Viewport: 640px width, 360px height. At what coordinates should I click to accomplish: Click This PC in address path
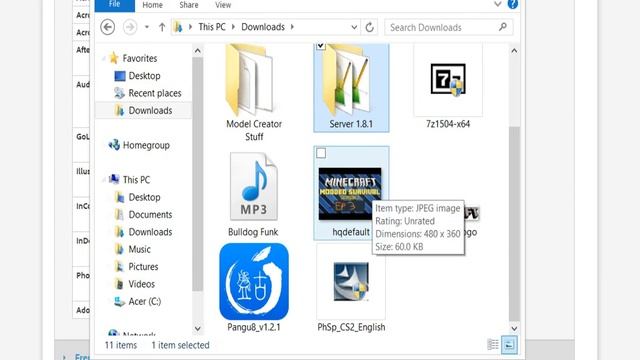212,27
